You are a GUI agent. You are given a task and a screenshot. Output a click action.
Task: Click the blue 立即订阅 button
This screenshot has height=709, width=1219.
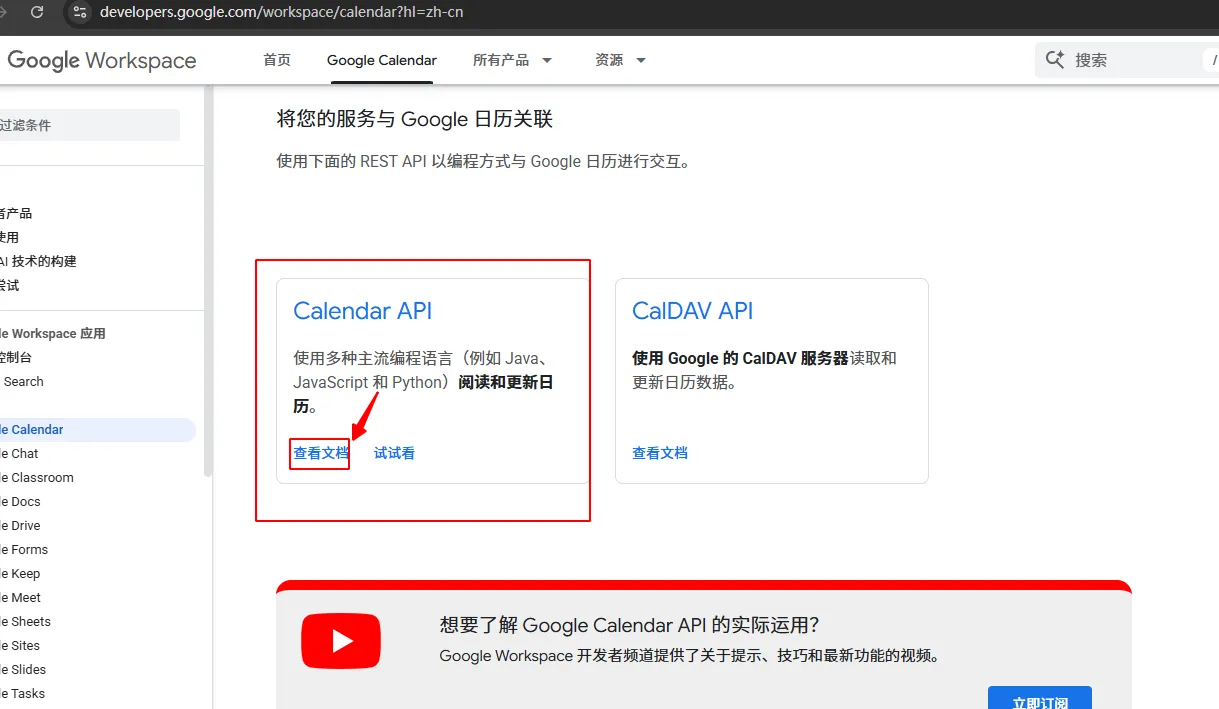point(1039,700)
